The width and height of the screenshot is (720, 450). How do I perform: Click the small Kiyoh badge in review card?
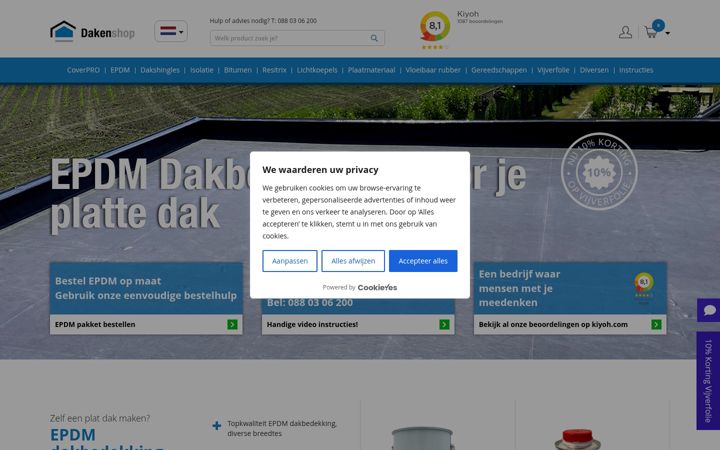point(644,287)
